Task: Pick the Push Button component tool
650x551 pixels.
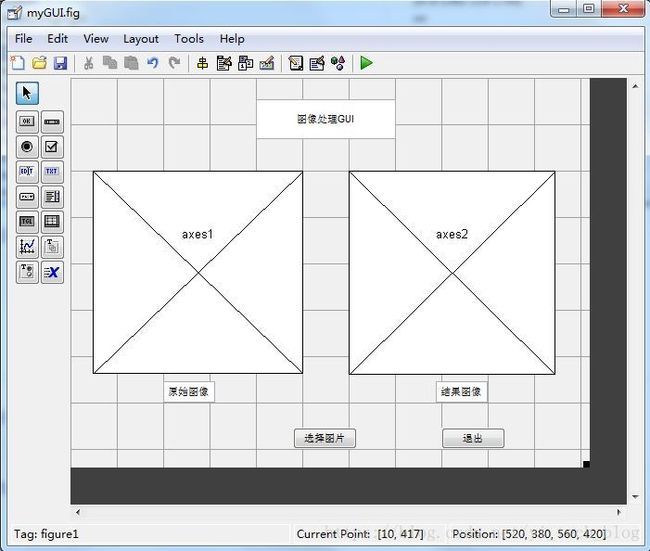Action: pyautogui.click(x=27, y=122)
